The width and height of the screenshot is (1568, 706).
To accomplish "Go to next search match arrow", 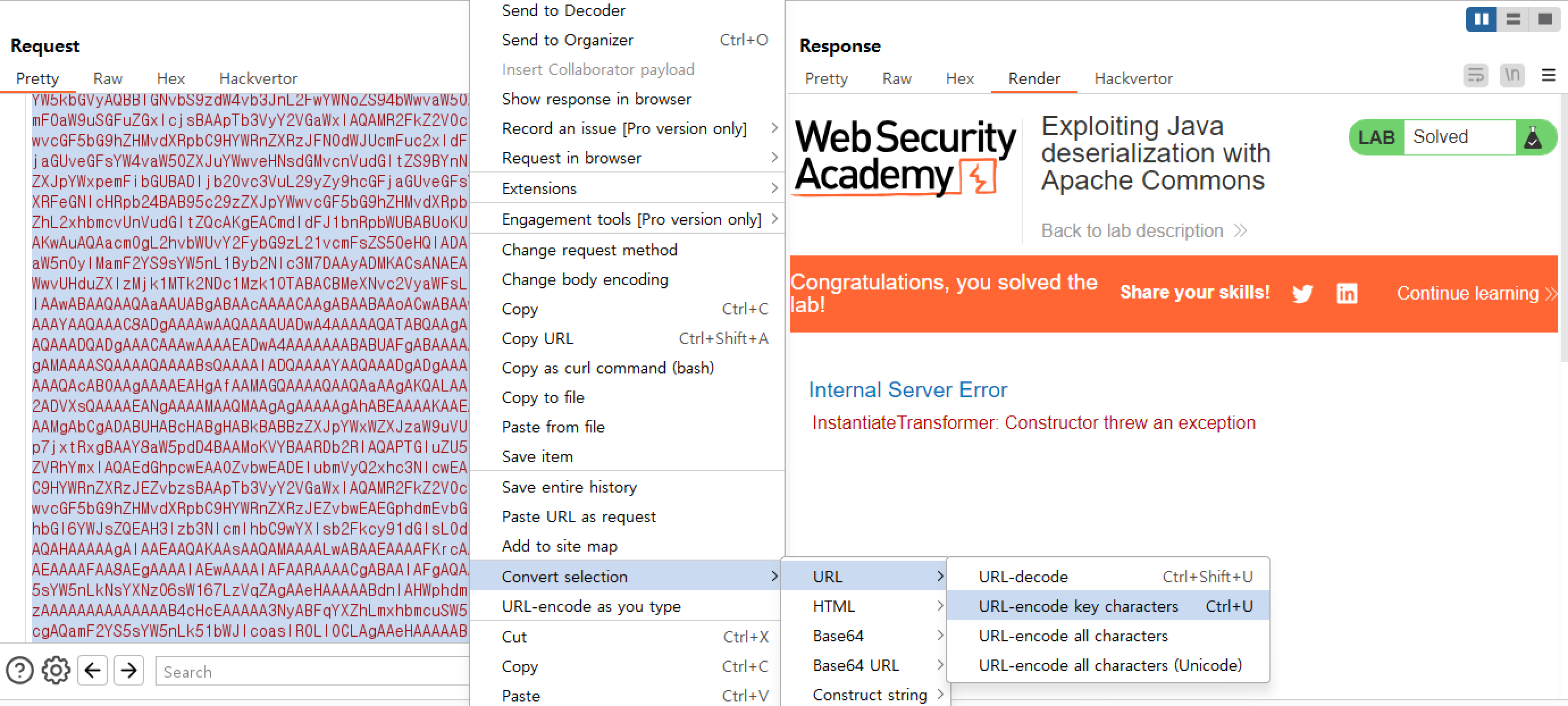I will click(x=128, y=671).
